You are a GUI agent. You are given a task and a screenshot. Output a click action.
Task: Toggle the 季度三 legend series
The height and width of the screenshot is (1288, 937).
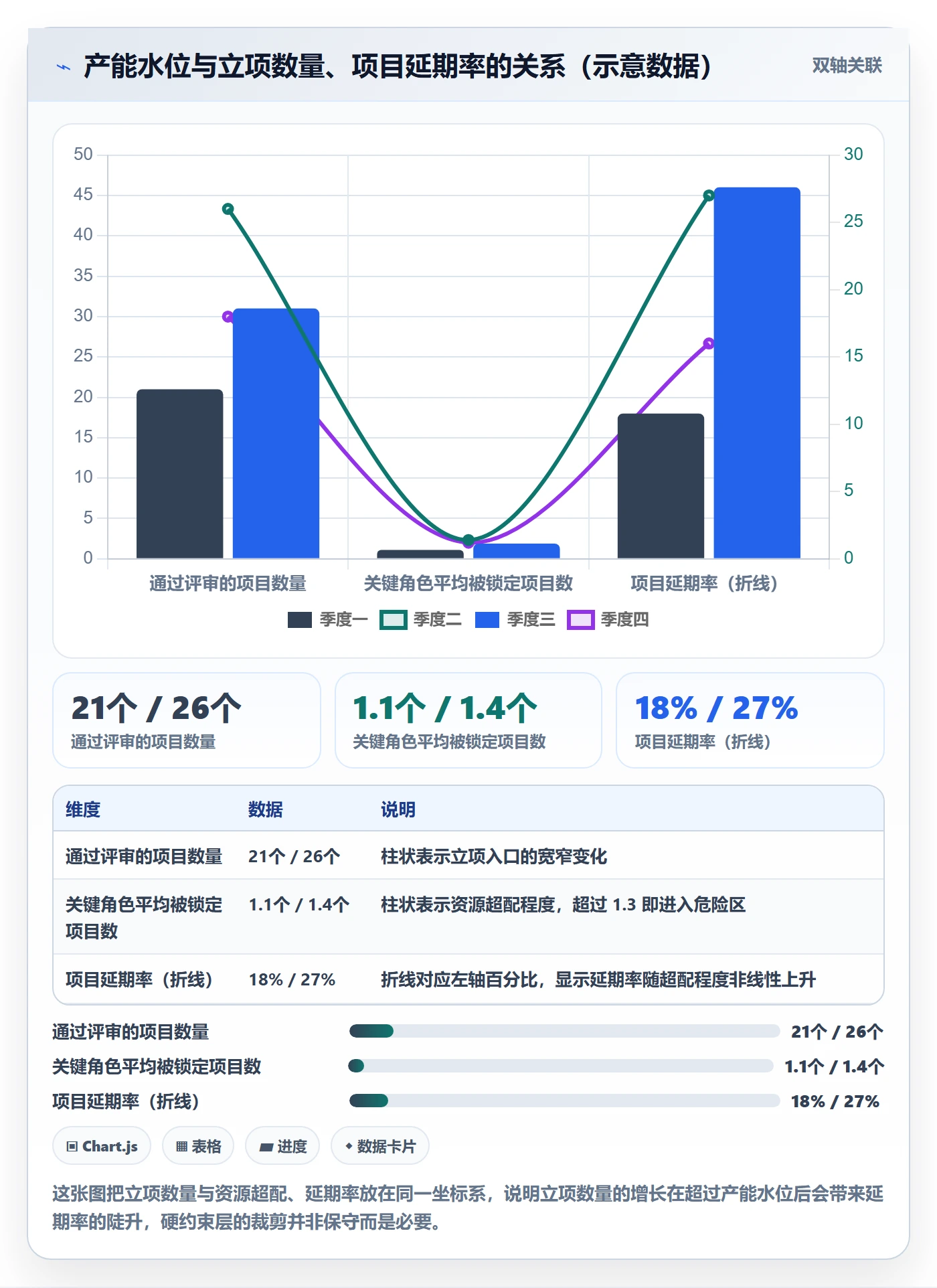click(x=515, y=620)
